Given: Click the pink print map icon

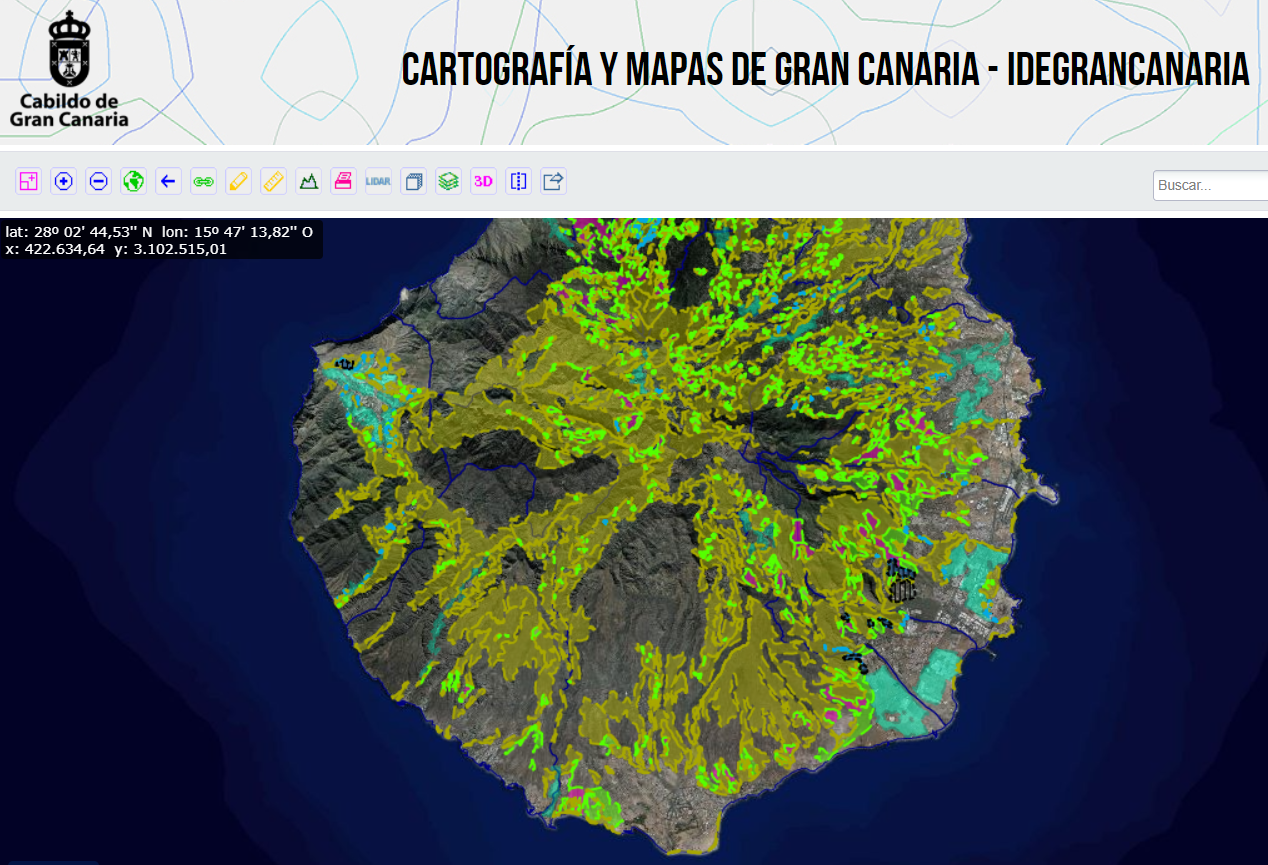Looking at the screenshot, I should (343, 181).
